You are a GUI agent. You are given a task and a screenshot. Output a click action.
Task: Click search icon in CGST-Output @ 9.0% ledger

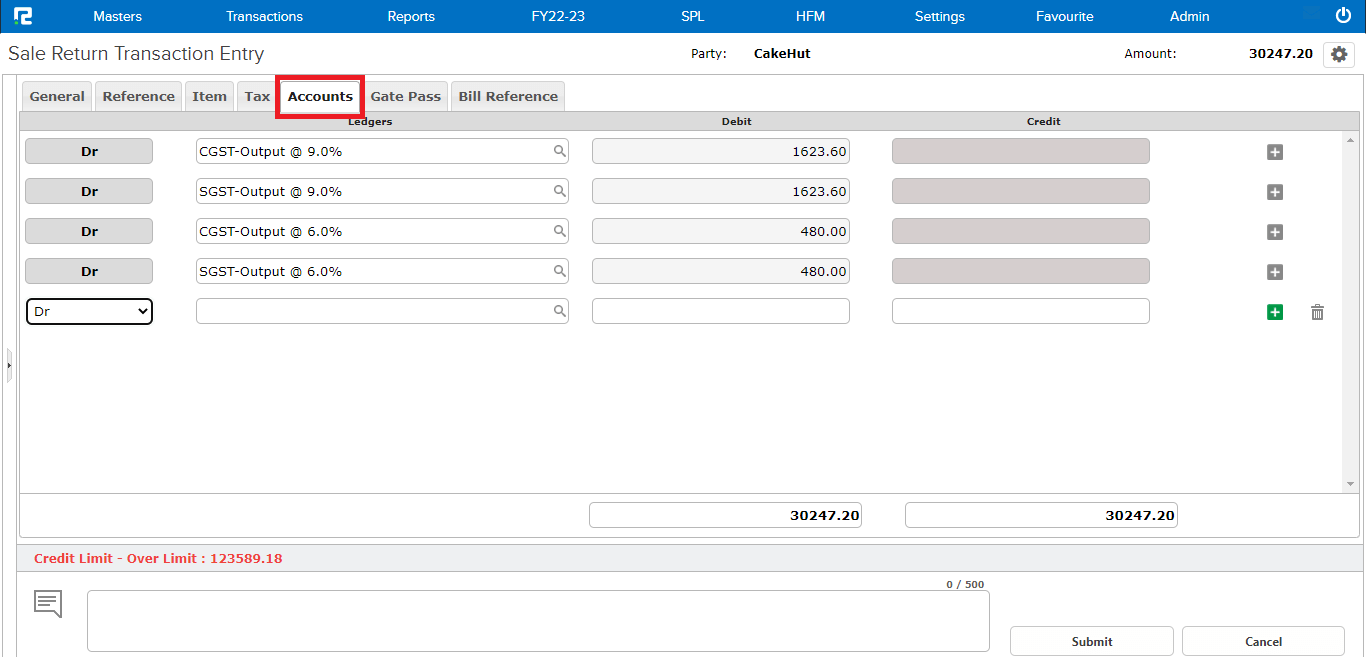(560, 151)
